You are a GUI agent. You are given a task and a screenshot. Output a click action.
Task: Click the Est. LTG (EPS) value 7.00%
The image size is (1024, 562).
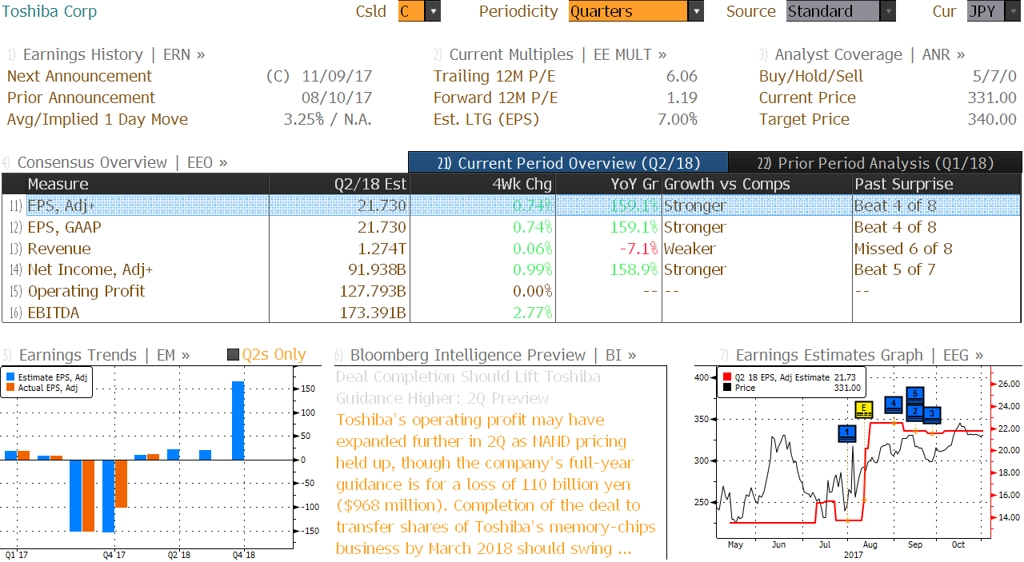click(x=677, y=119)
